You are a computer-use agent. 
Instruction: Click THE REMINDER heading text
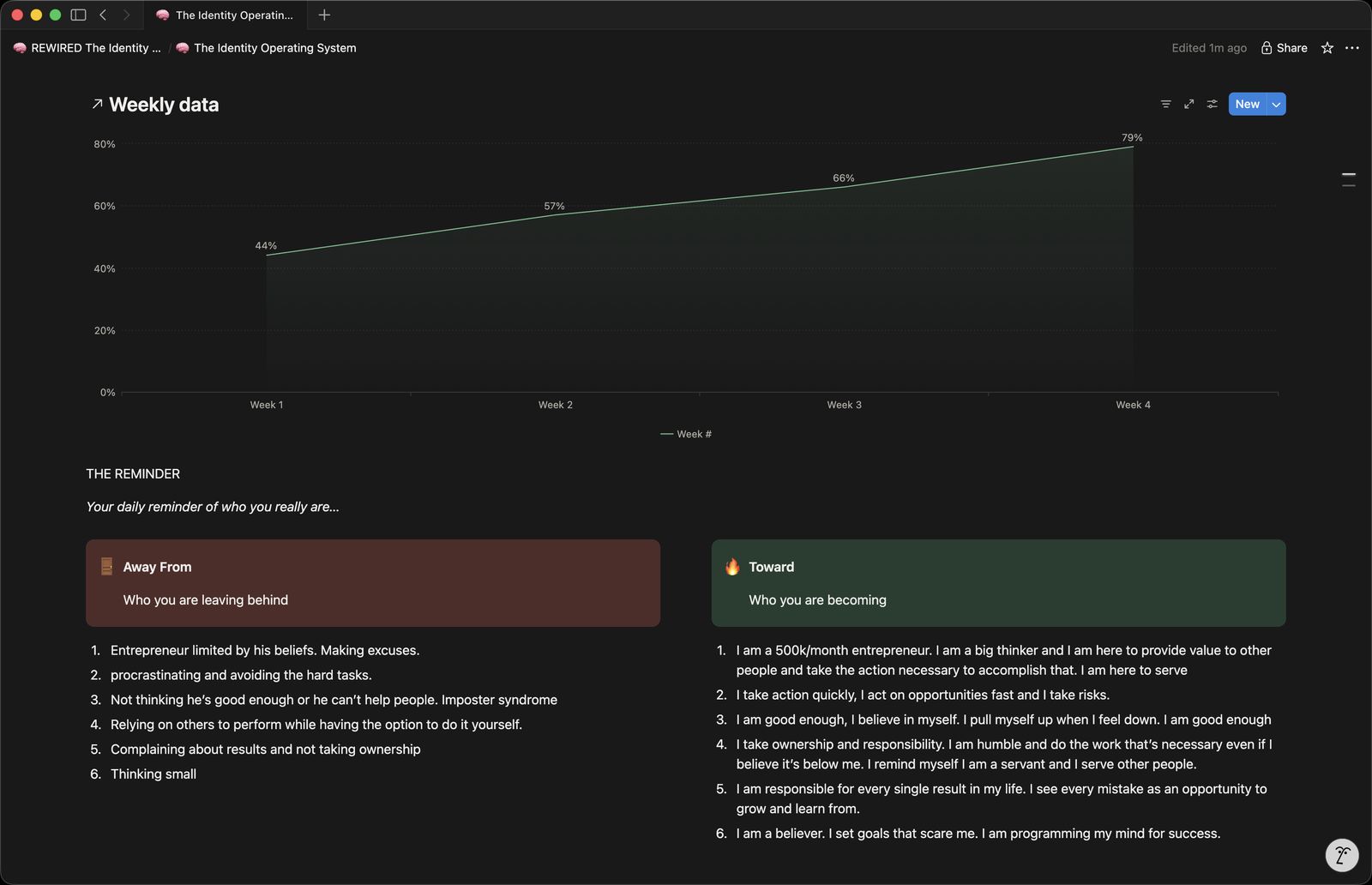[x=133, y=474]
